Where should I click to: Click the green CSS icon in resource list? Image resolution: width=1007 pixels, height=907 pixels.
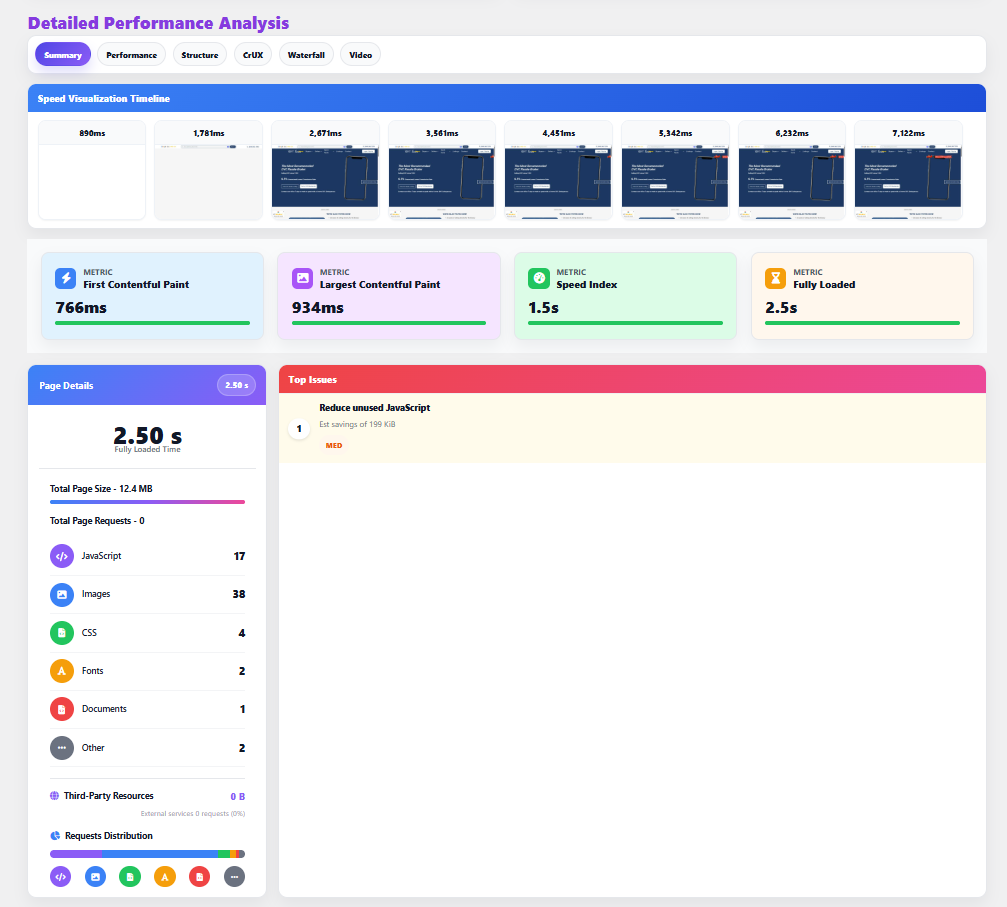(61, 633)
